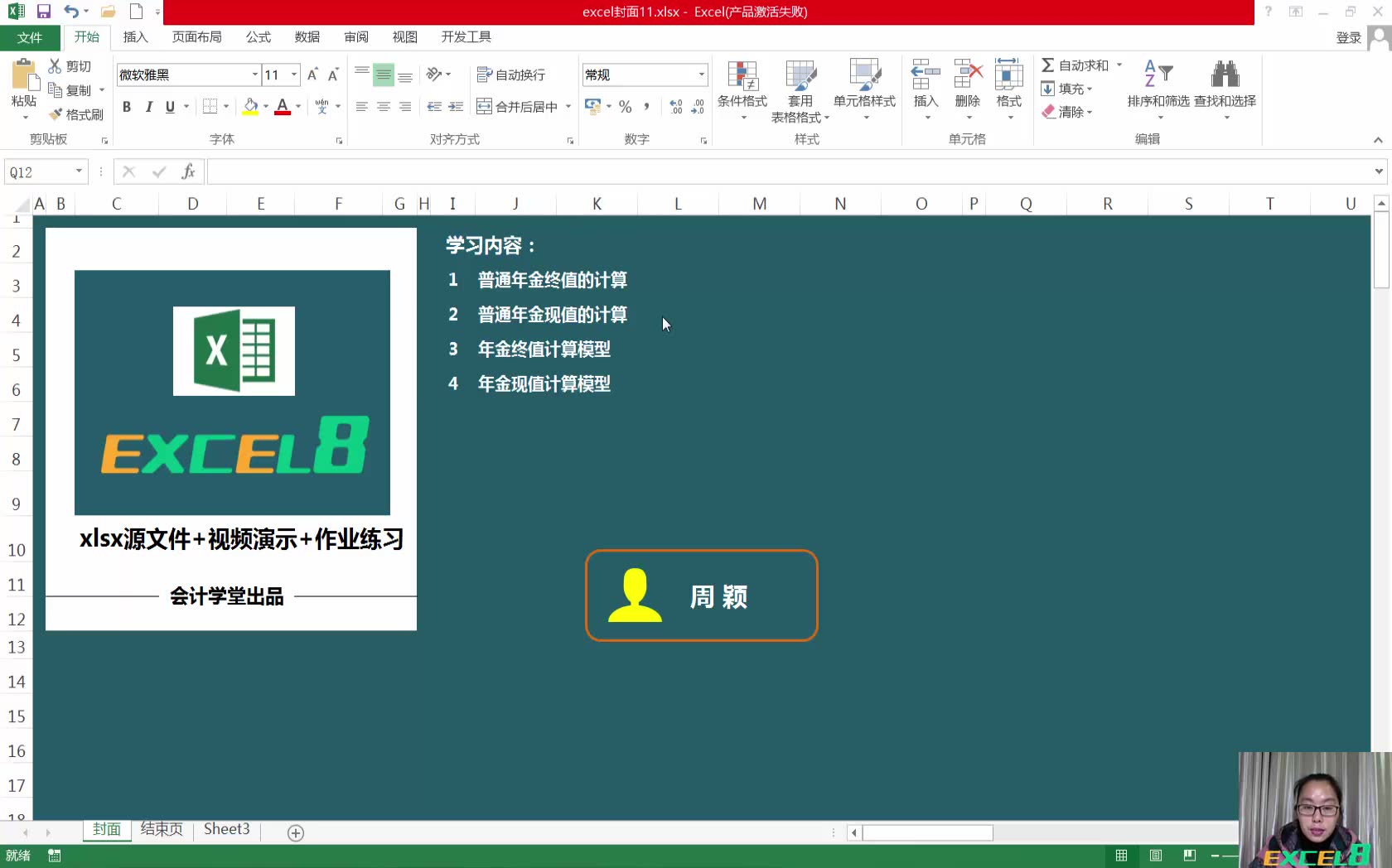This screenshot has width=1392, height=868.
Task: Collapse the ribbon with the caret
Action: 1378,140
